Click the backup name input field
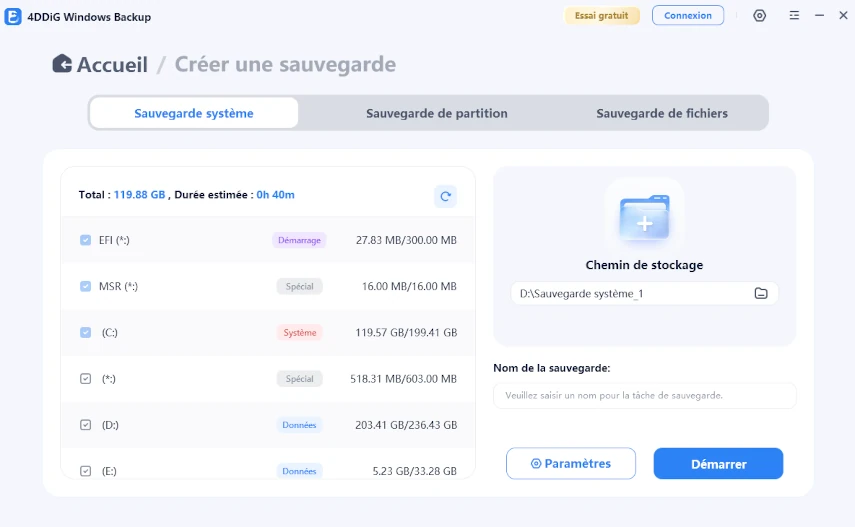Image resolution: width=855 pixels, height=527 pixels. [x=645, y=396]
